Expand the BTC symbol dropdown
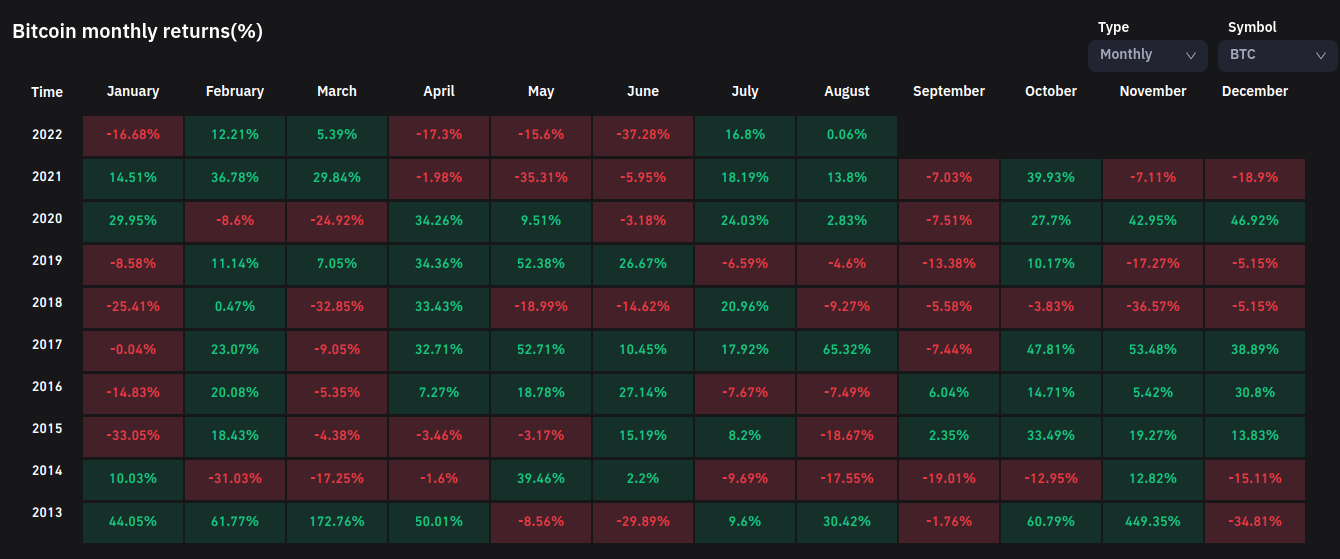 click(x=1276, y=55)
